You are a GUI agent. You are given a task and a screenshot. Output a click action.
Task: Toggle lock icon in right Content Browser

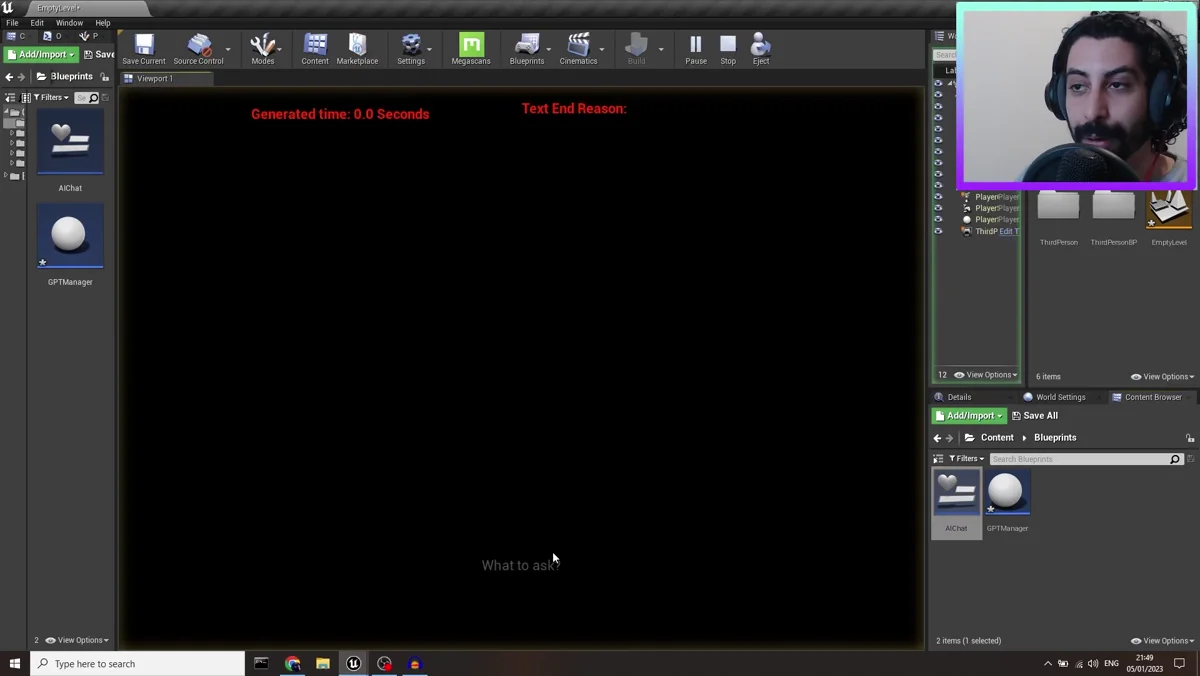click(1190, 438)
